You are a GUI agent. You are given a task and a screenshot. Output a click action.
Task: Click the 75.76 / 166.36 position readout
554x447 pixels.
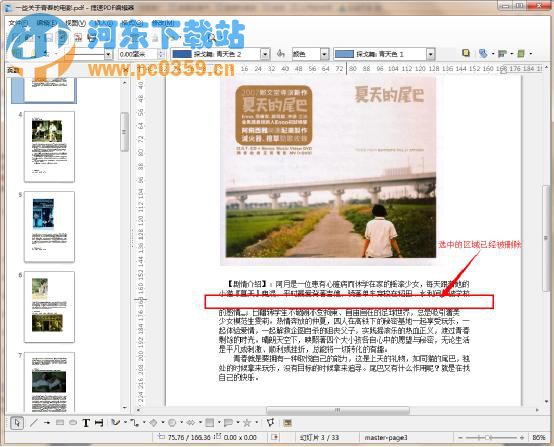[x=189, y=437]
